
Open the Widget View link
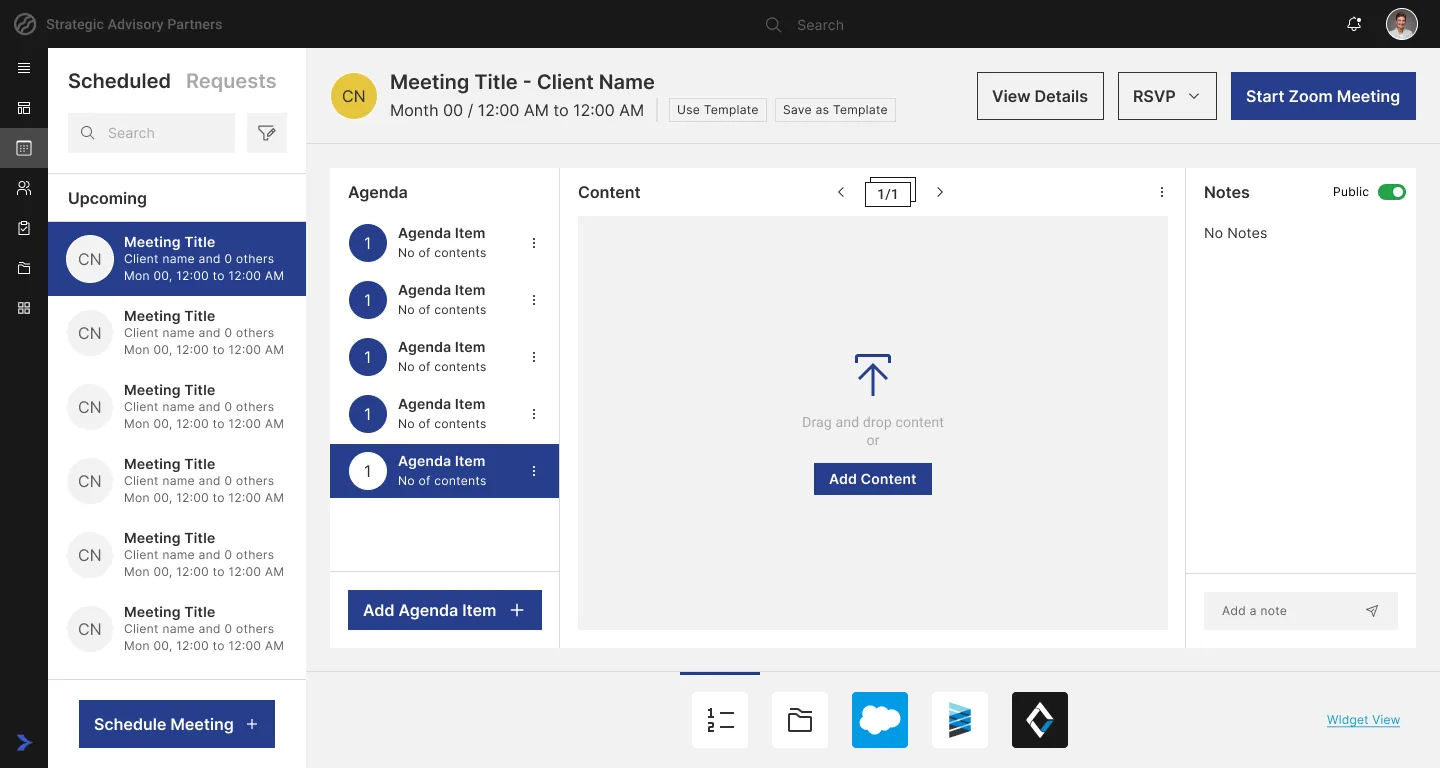pos(1363,720)
